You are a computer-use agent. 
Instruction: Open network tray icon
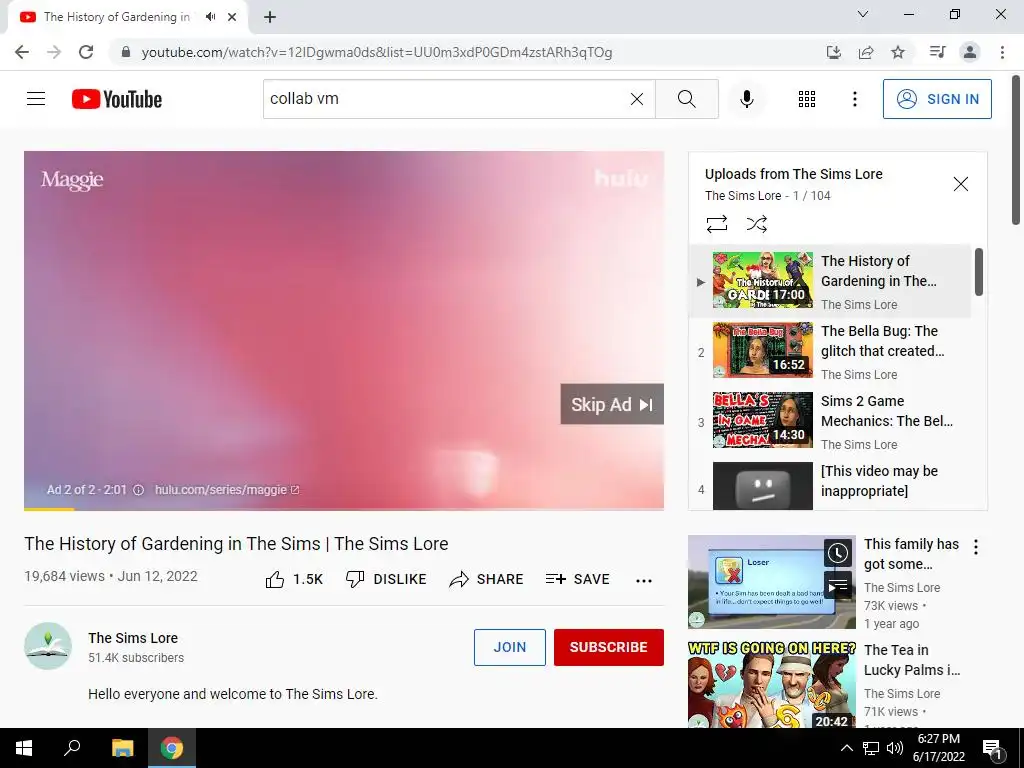pyautogui.click(x=871, y=748)
